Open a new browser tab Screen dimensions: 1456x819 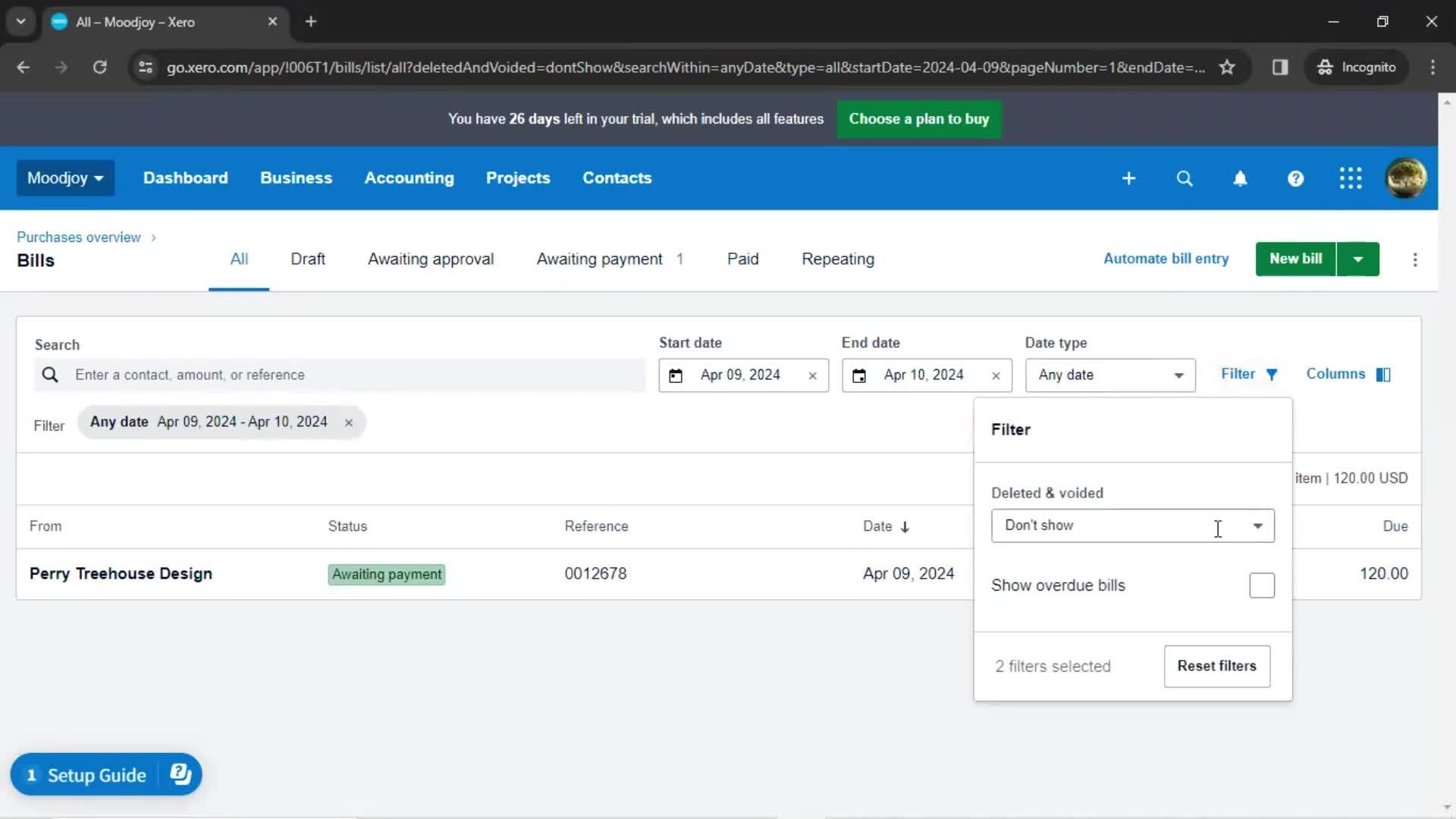point(311,22)
